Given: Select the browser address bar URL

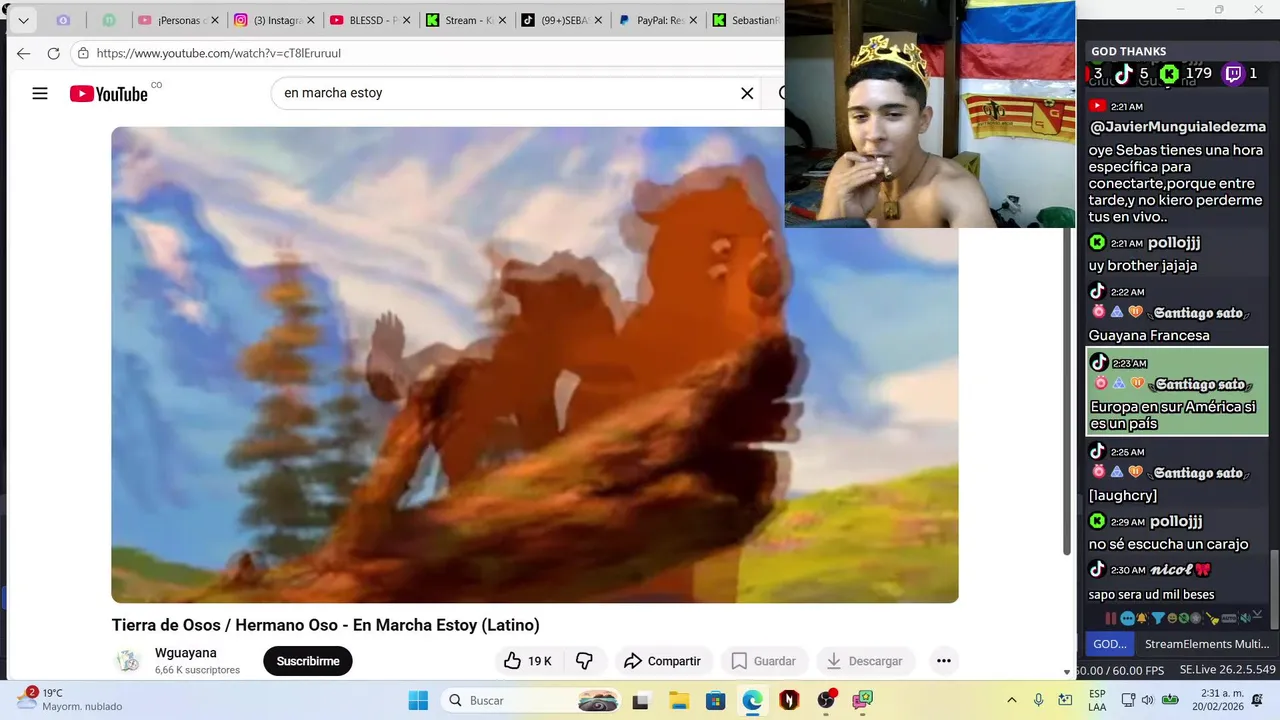Looking at the screenshot, I should pos(218,53).
